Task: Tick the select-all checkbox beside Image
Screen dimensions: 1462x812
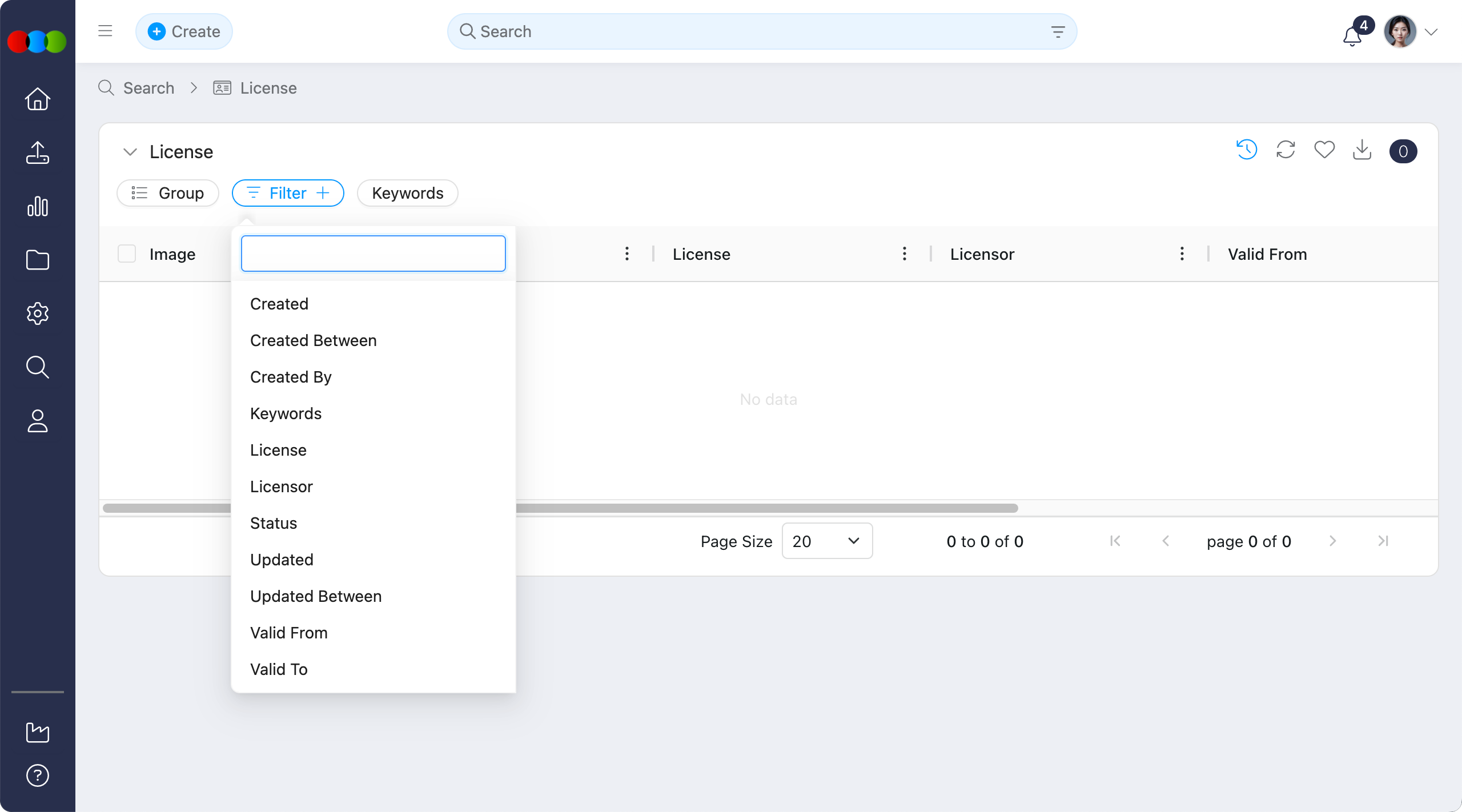Action: coord(127,254)
